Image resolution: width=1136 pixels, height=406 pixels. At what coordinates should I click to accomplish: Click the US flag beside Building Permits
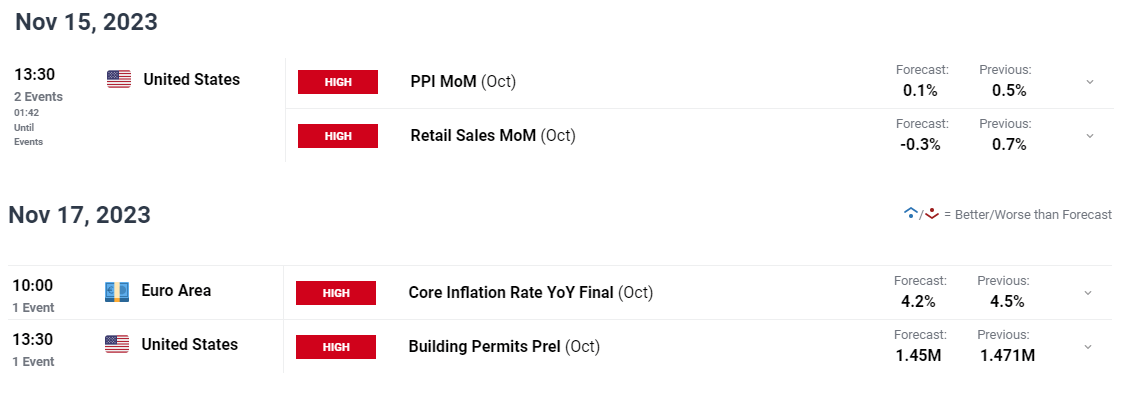[x=117, y=344]
